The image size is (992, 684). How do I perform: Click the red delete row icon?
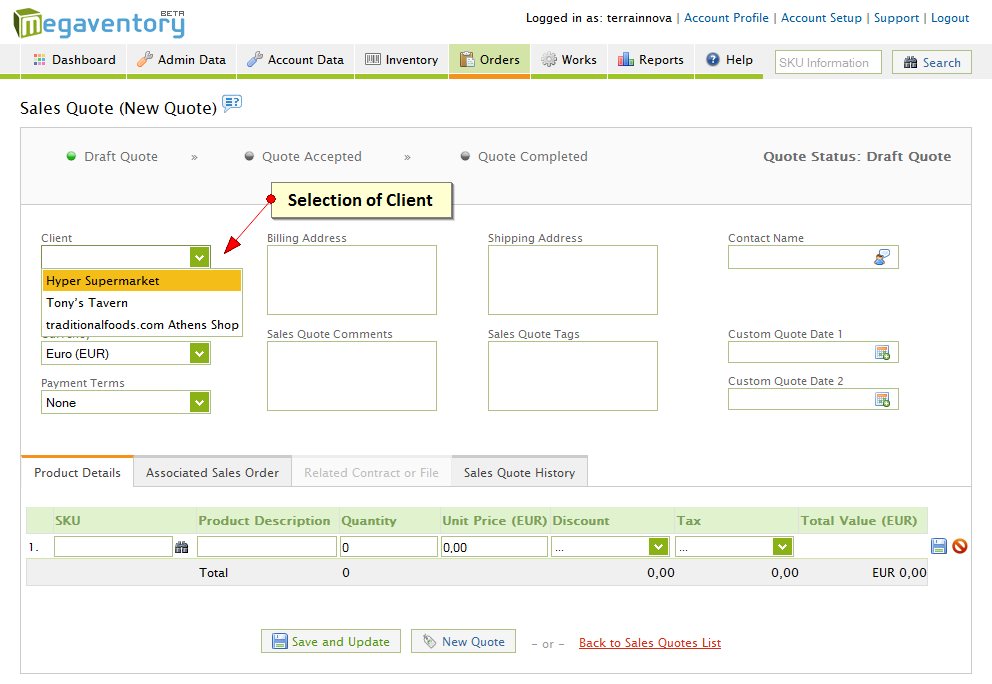point(960,546)
